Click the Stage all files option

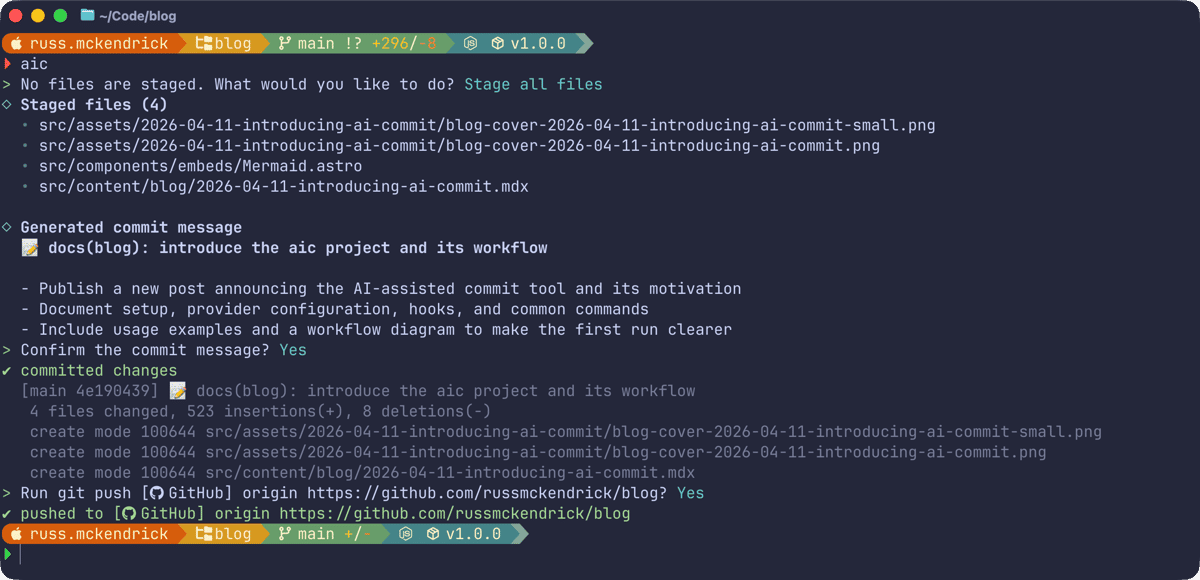click(533, 84)
